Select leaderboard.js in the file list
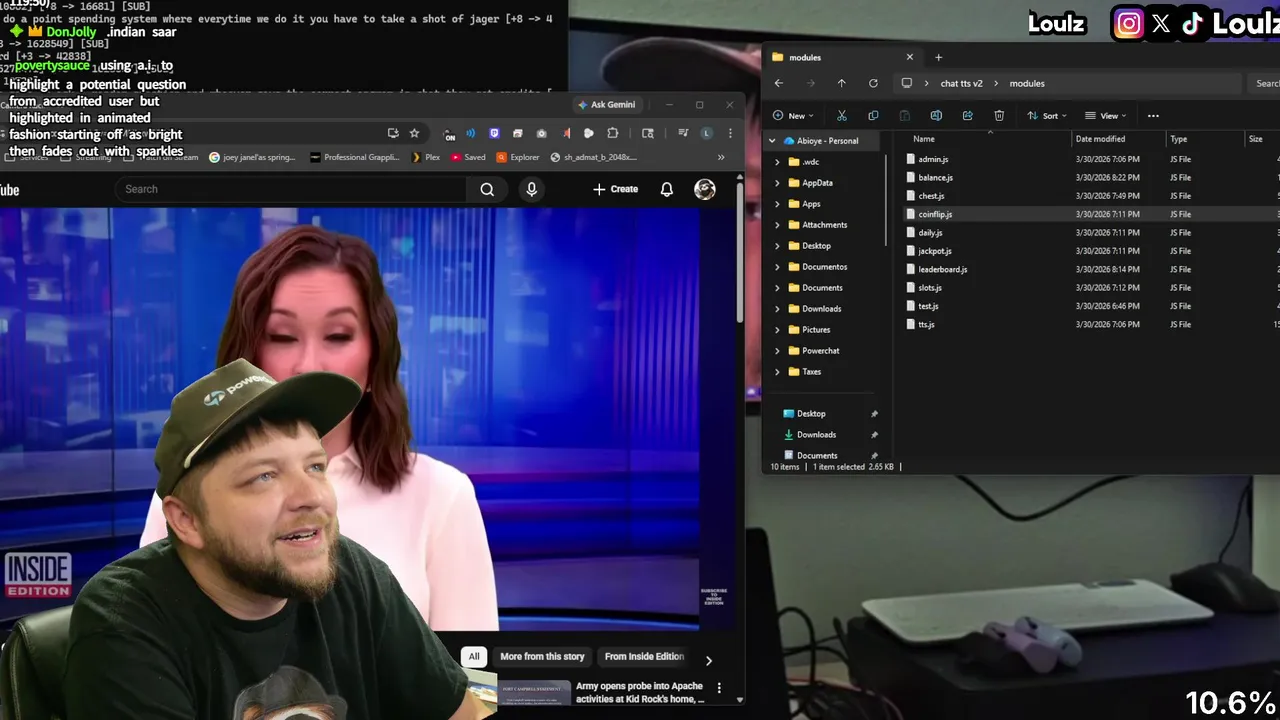Screen dimensions: 1280x720 [942, 269]
